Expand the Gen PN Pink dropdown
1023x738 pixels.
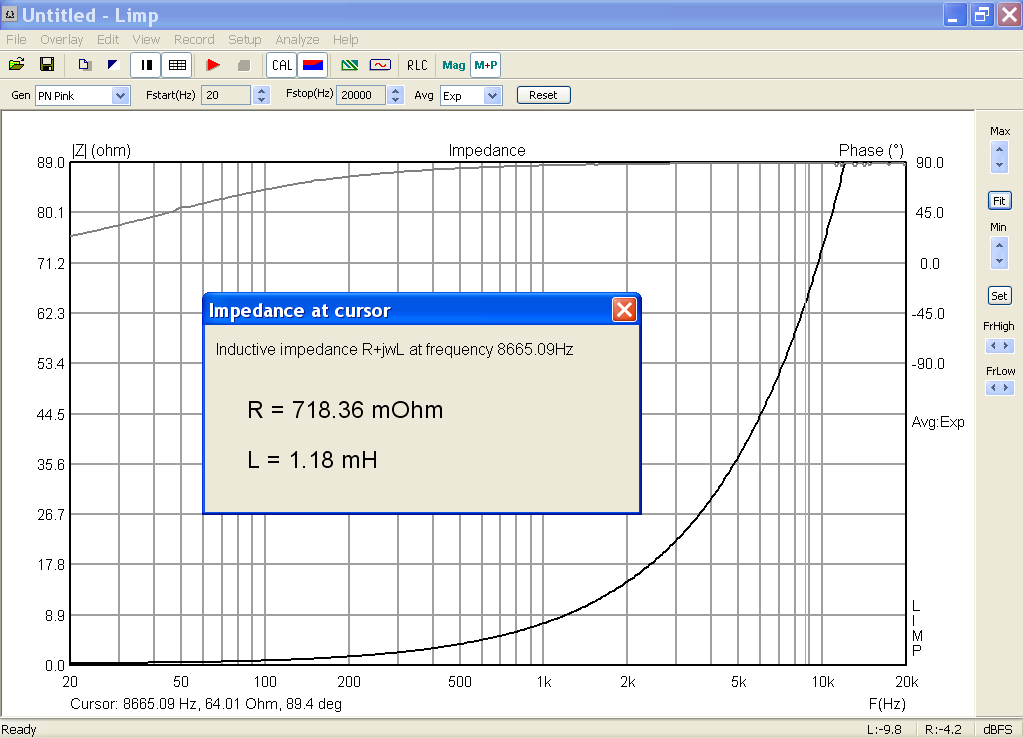[120, 96]
